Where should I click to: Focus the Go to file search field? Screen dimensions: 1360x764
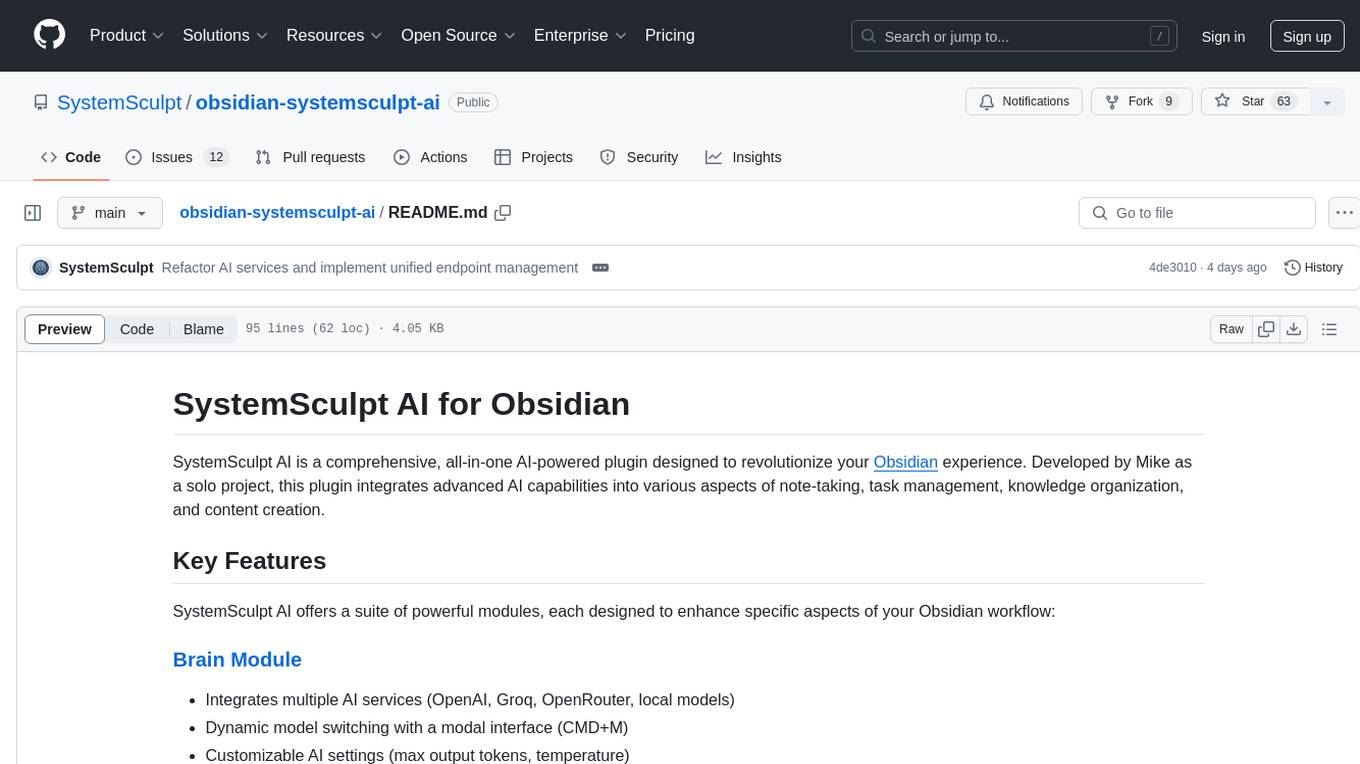coord(1197,213)
